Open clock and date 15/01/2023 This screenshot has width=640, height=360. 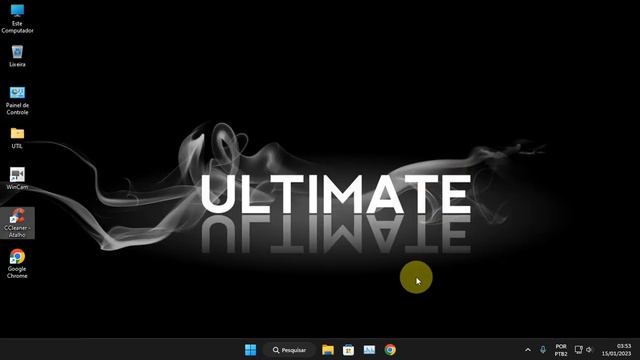pyautogui.click(x=616, y=350)
